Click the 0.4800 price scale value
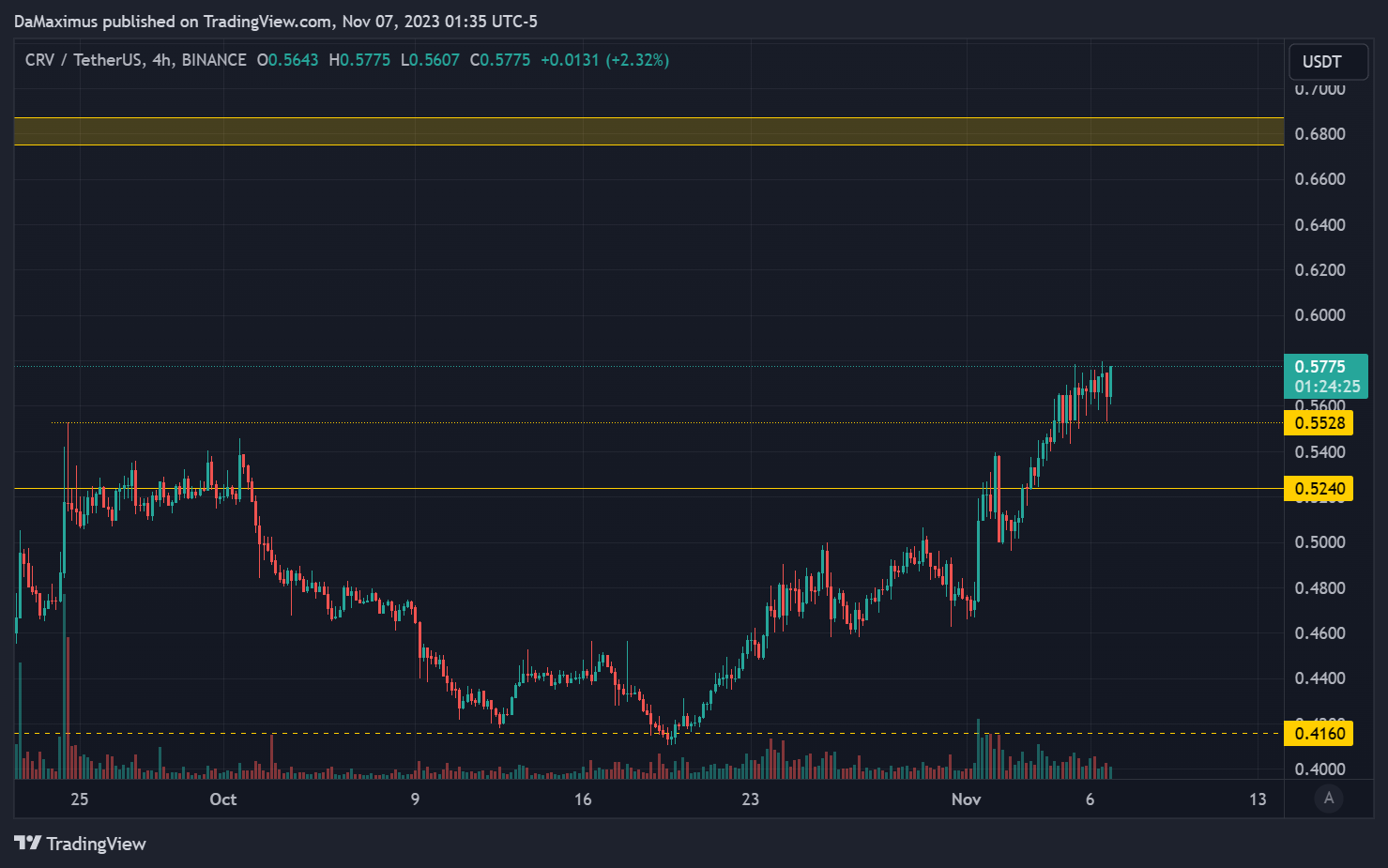 1319,588
